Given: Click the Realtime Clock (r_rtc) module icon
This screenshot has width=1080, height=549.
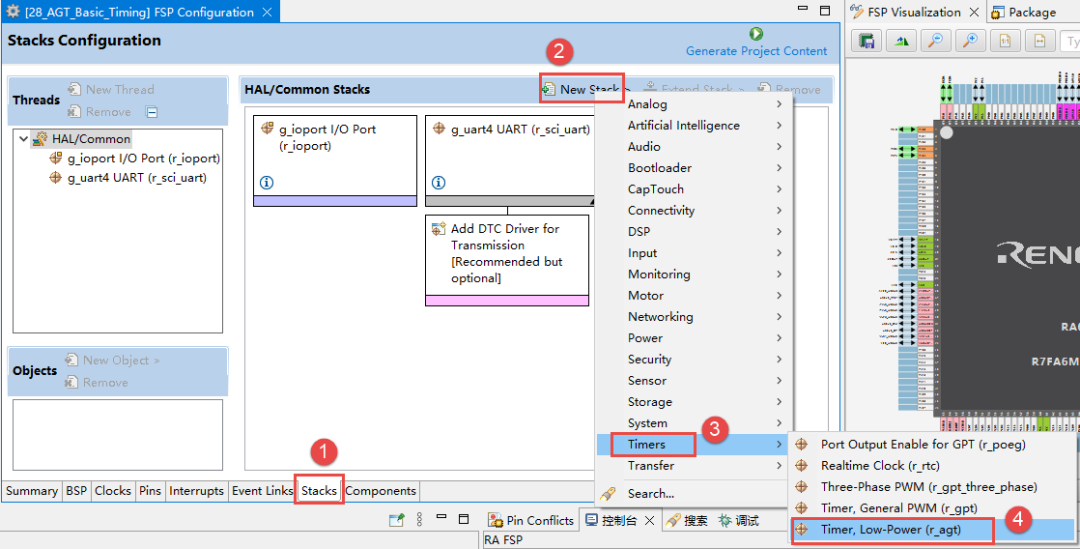Looking at the screenshot, I should pyautogui.click(x=801, y=466).
